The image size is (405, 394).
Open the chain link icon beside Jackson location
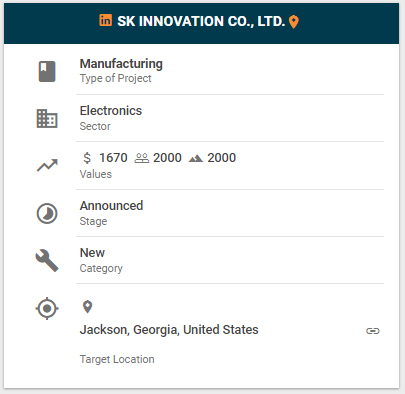(x=373, y=331)
